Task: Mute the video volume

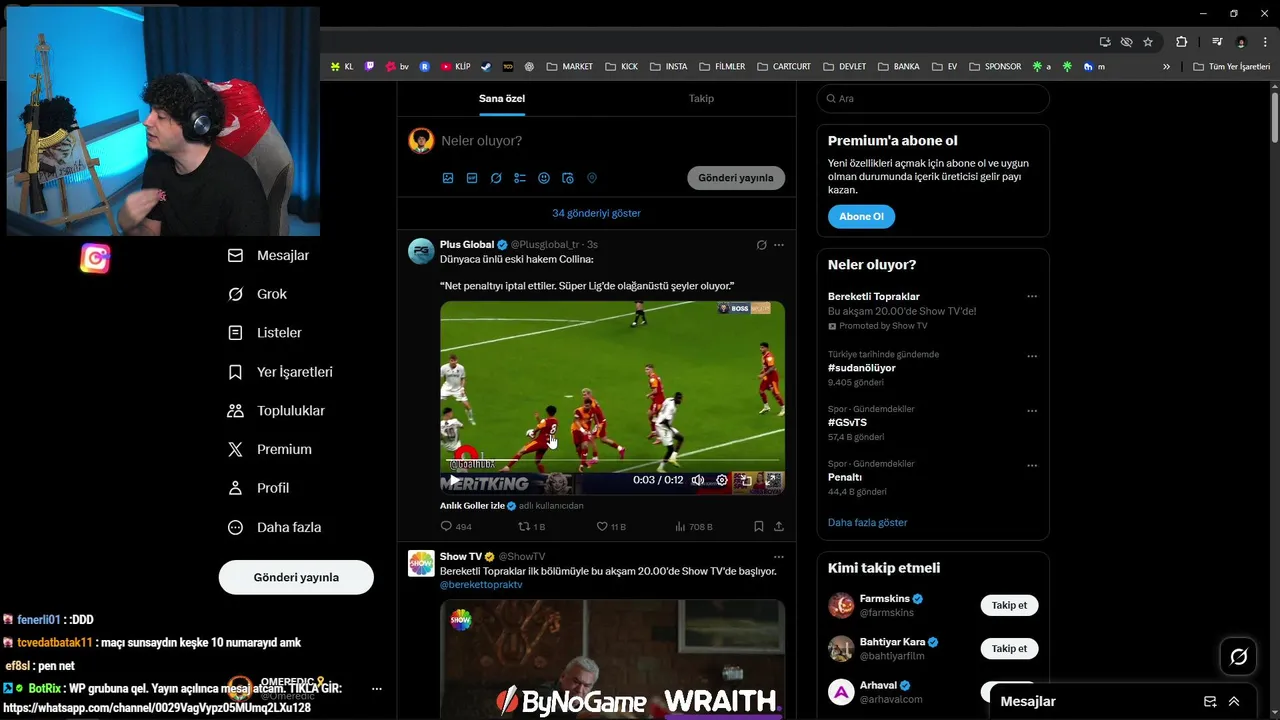Action: [698, 480]
